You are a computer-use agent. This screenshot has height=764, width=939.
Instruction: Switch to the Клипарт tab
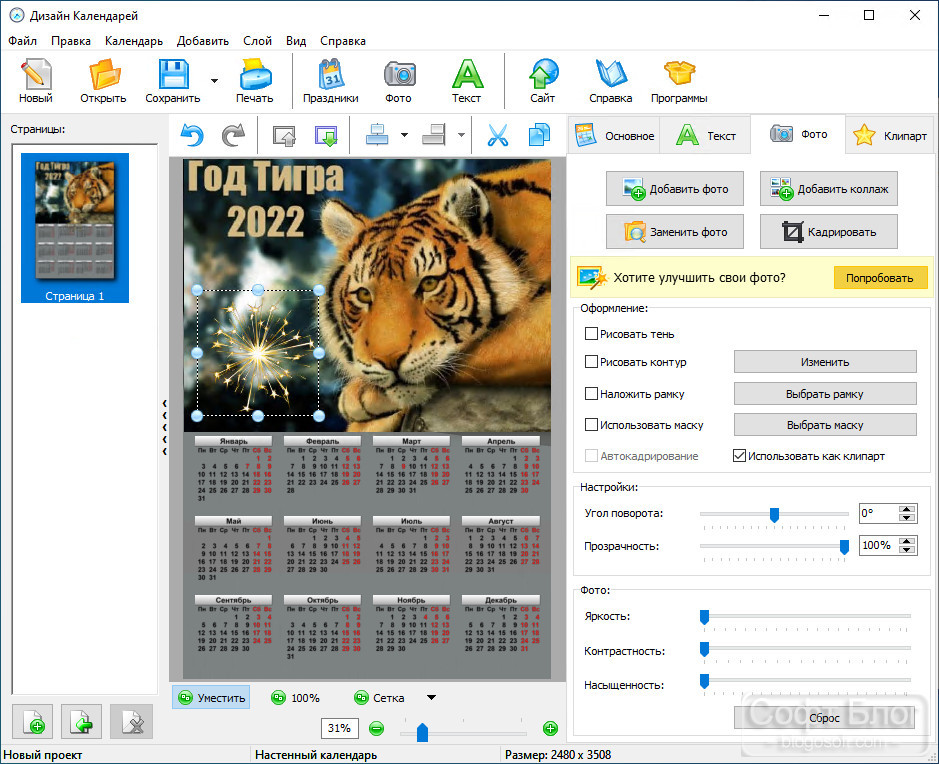(892, 135)
